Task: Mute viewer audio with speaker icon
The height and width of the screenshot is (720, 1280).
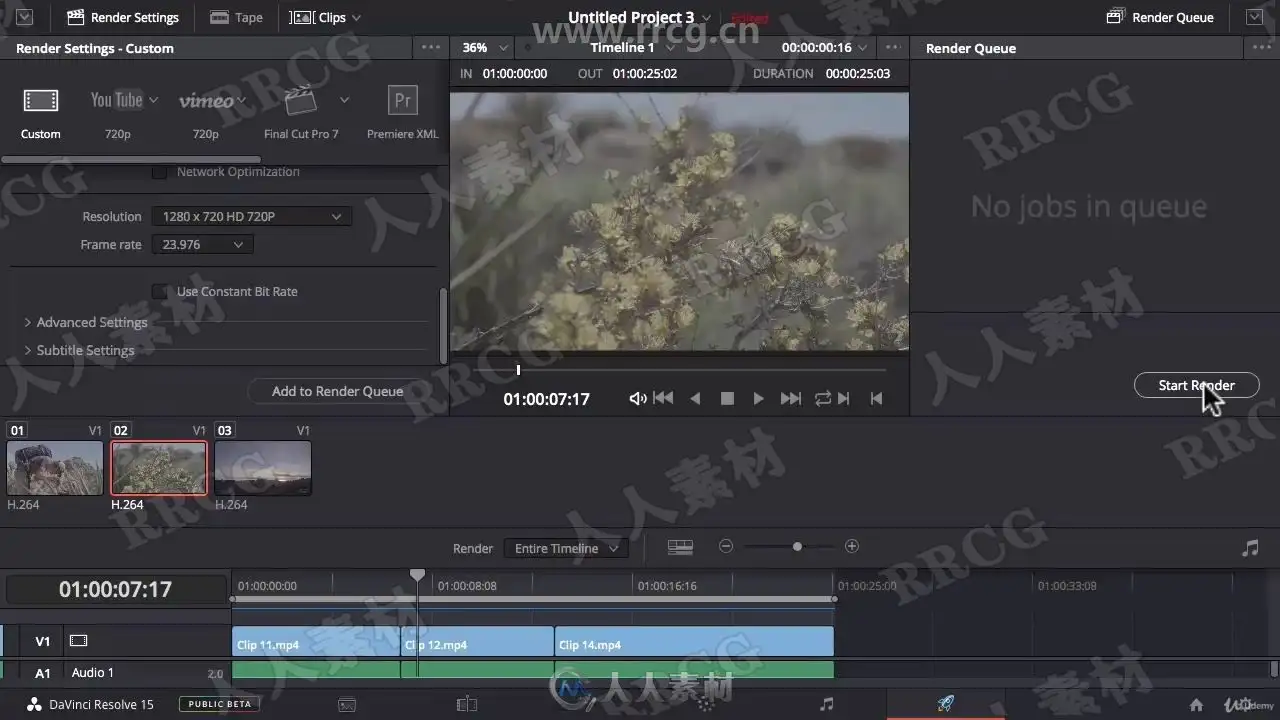Action: 637,398
